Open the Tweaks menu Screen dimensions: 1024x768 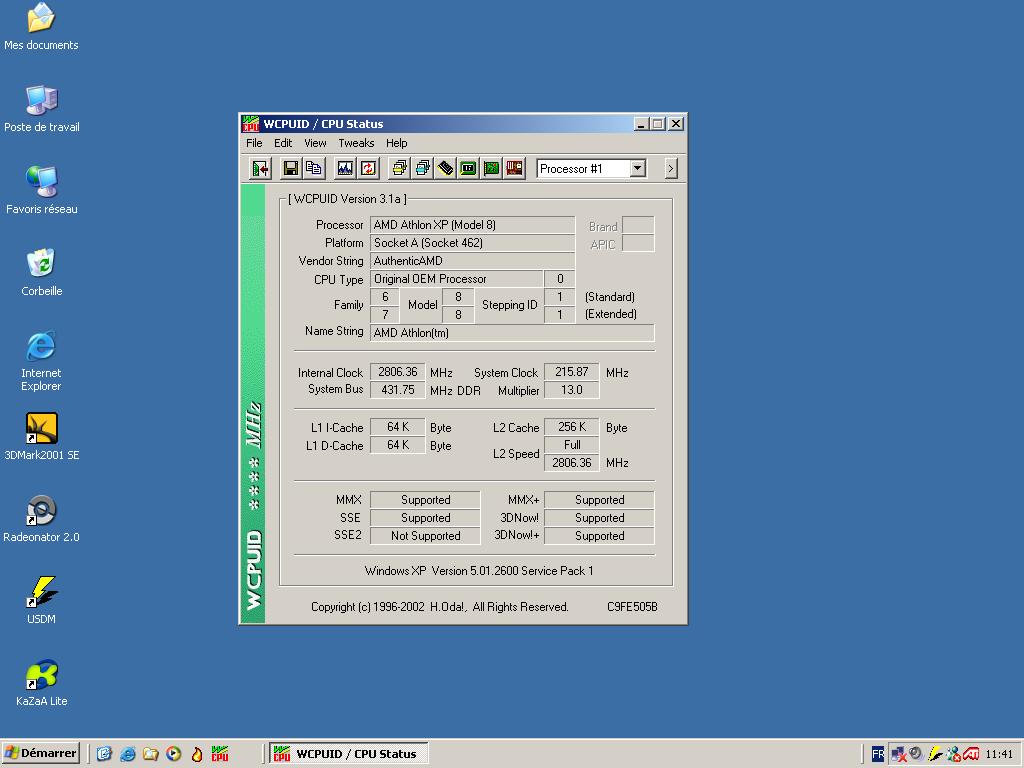pyautogui.click(x=356, y=143)
